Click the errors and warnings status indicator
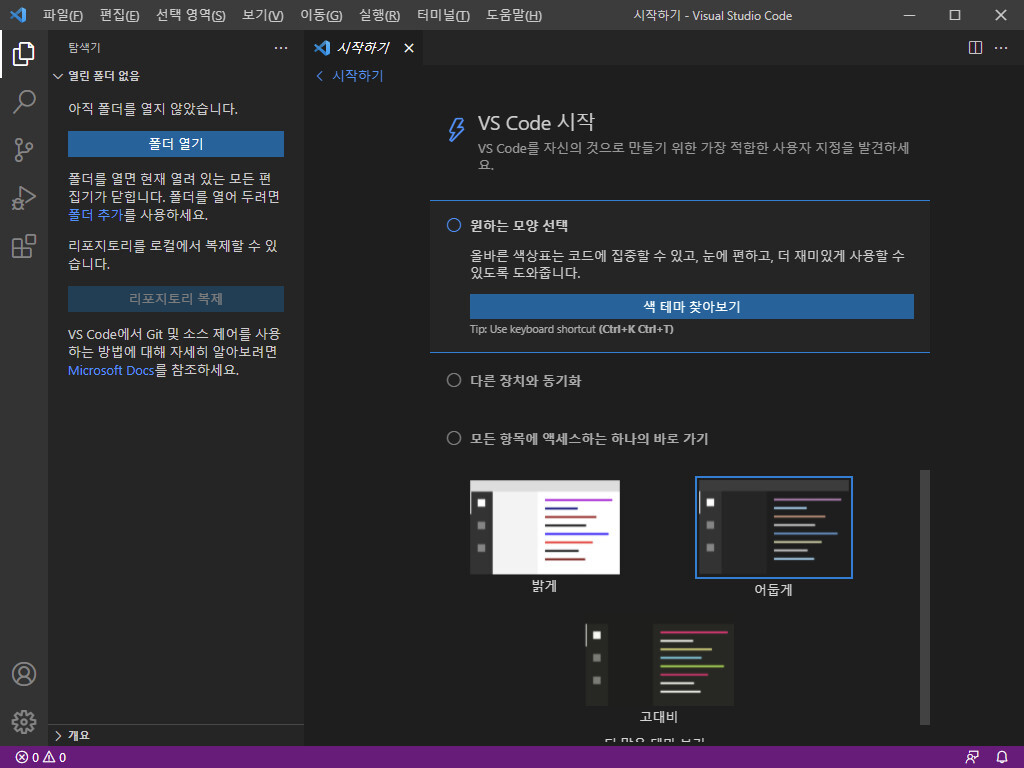 (41, 758)
